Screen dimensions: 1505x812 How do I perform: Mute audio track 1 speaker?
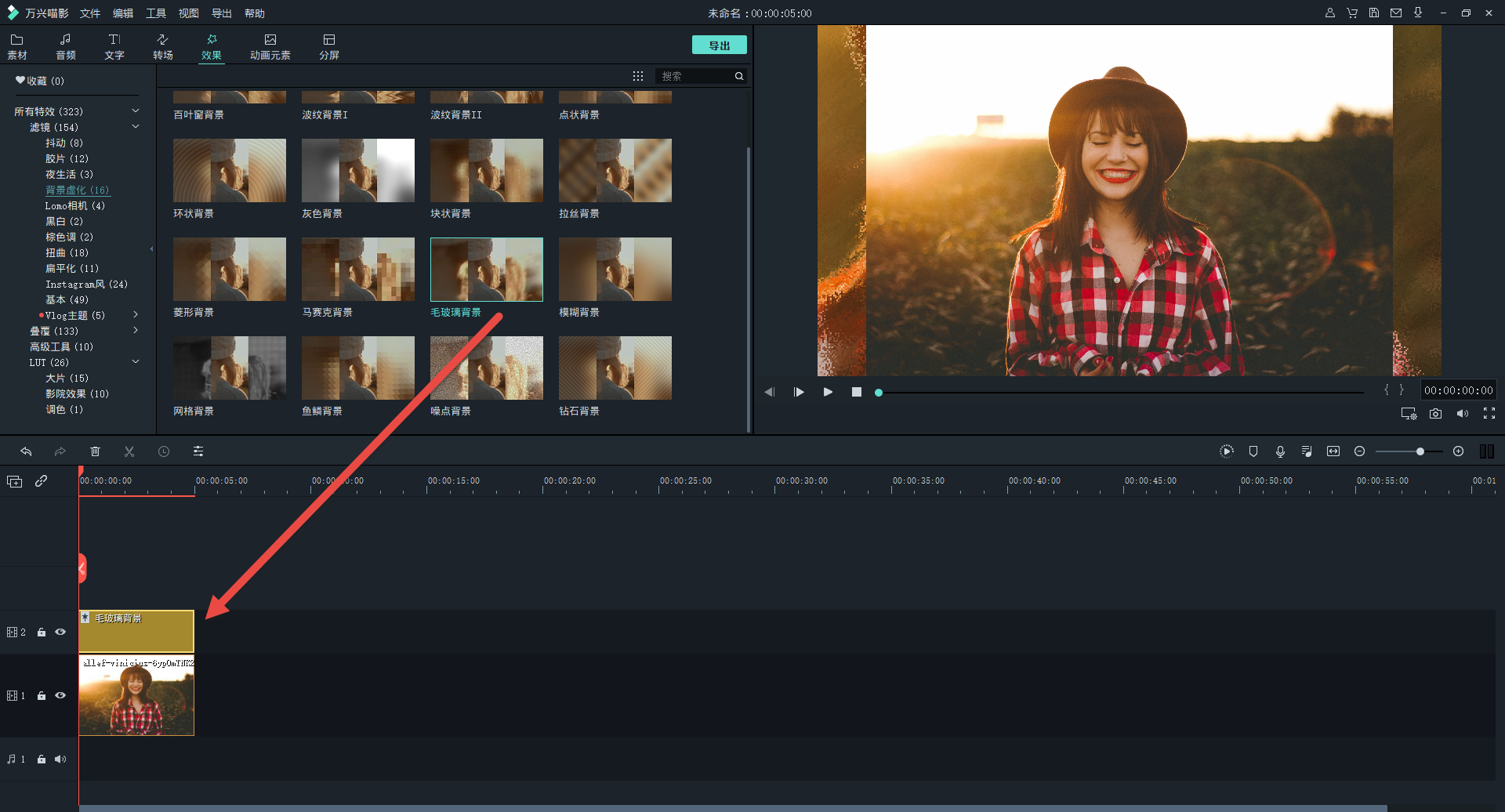click(x=60, y=759)
